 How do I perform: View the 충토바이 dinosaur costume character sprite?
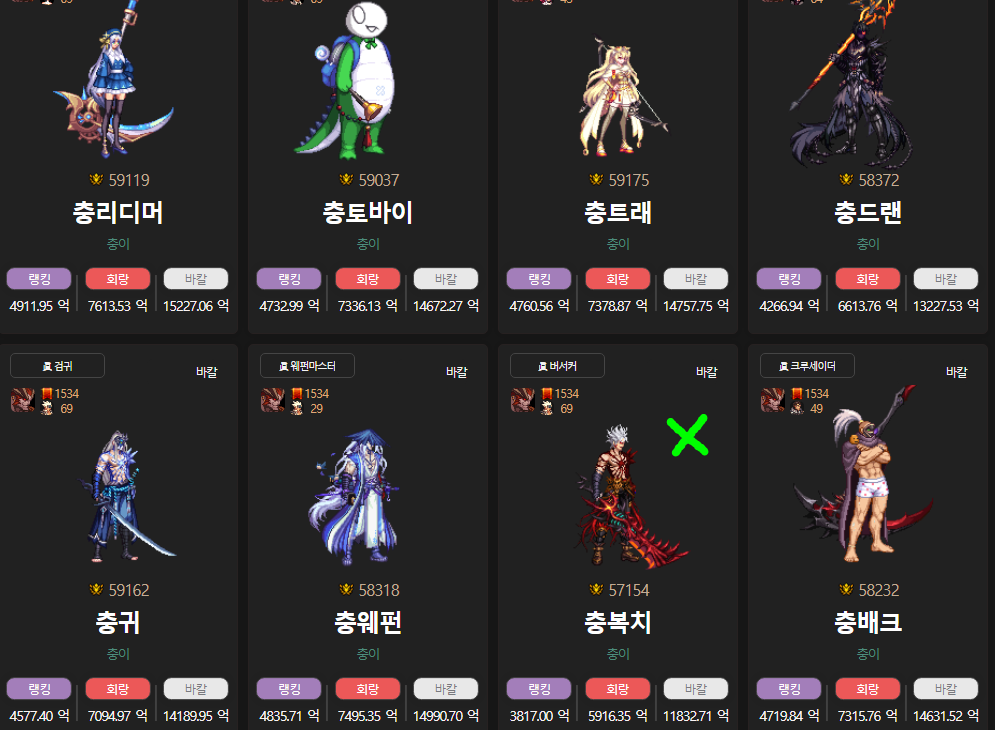click(x=348, y=79)
